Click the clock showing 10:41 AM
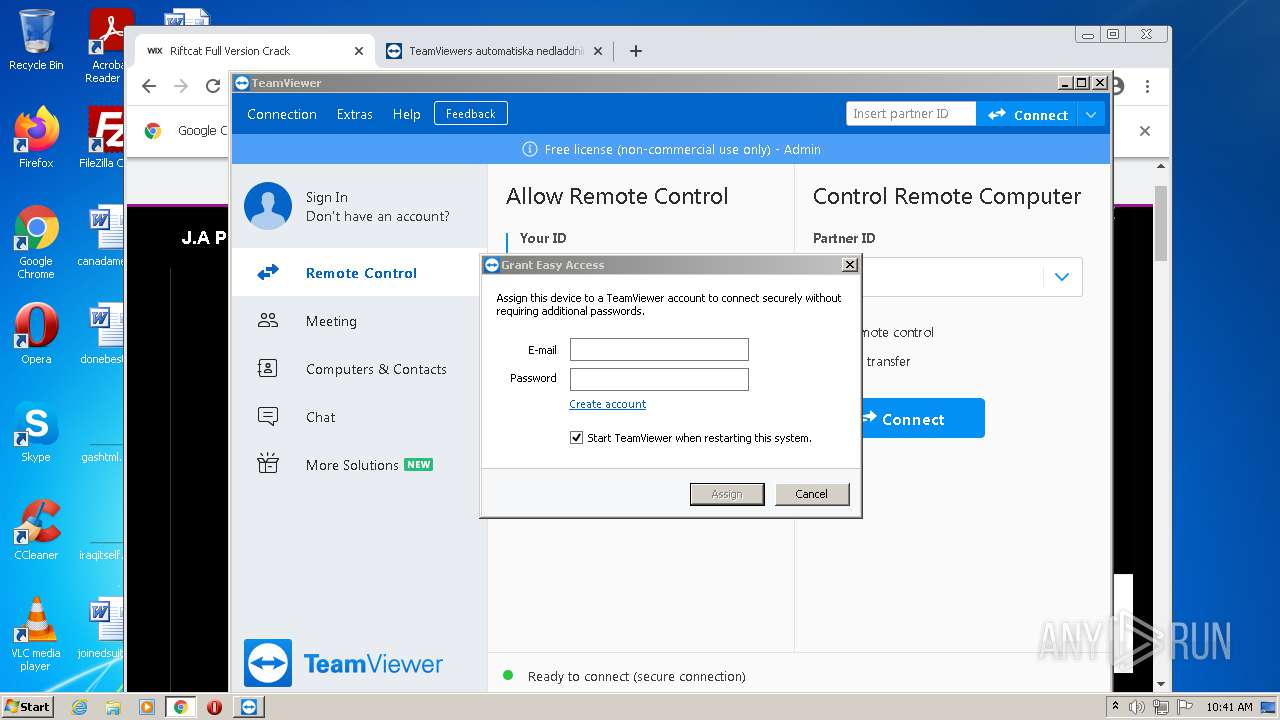 click(1229, 707)
